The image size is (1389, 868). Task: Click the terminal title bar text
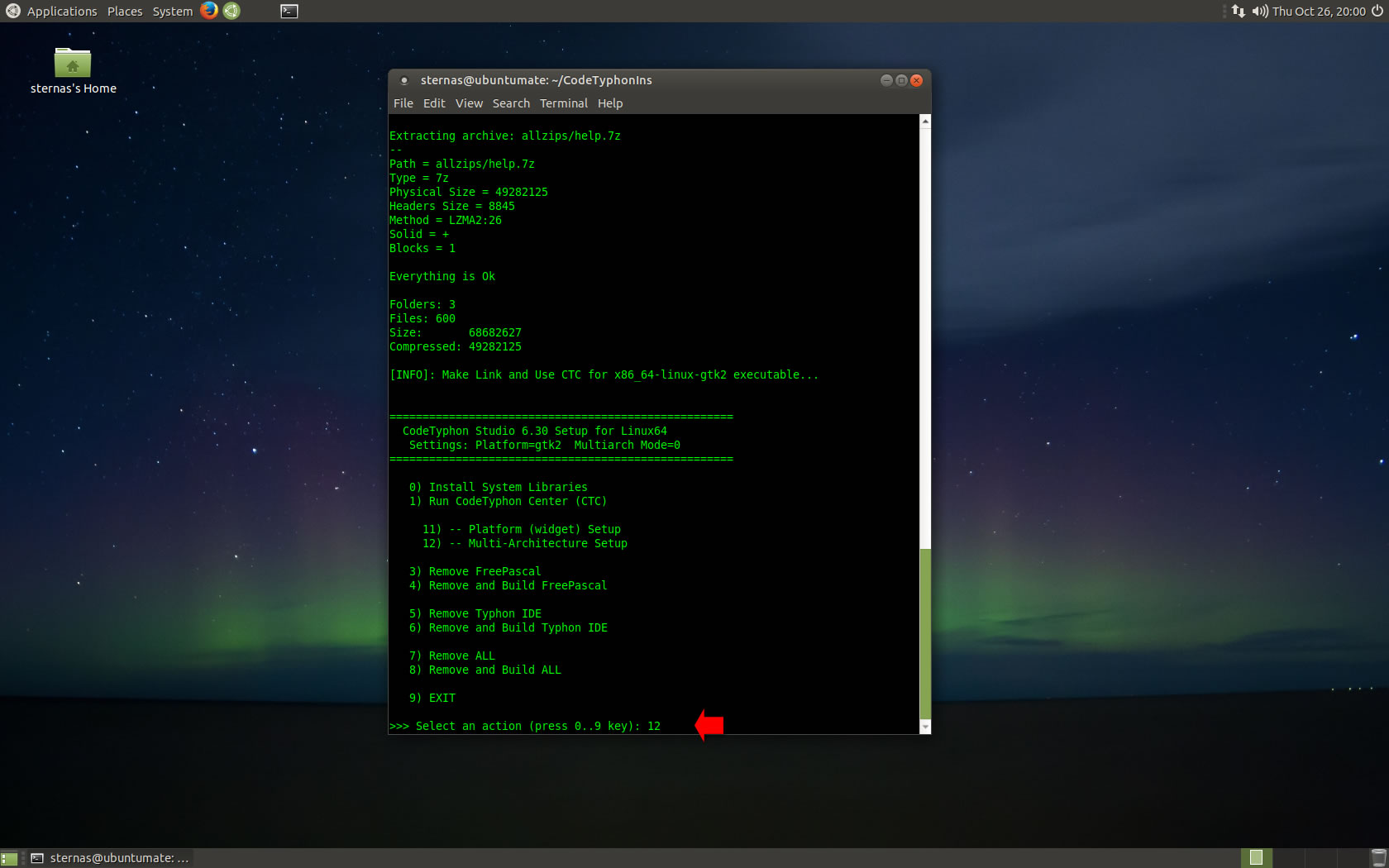(x=536, y=80)
